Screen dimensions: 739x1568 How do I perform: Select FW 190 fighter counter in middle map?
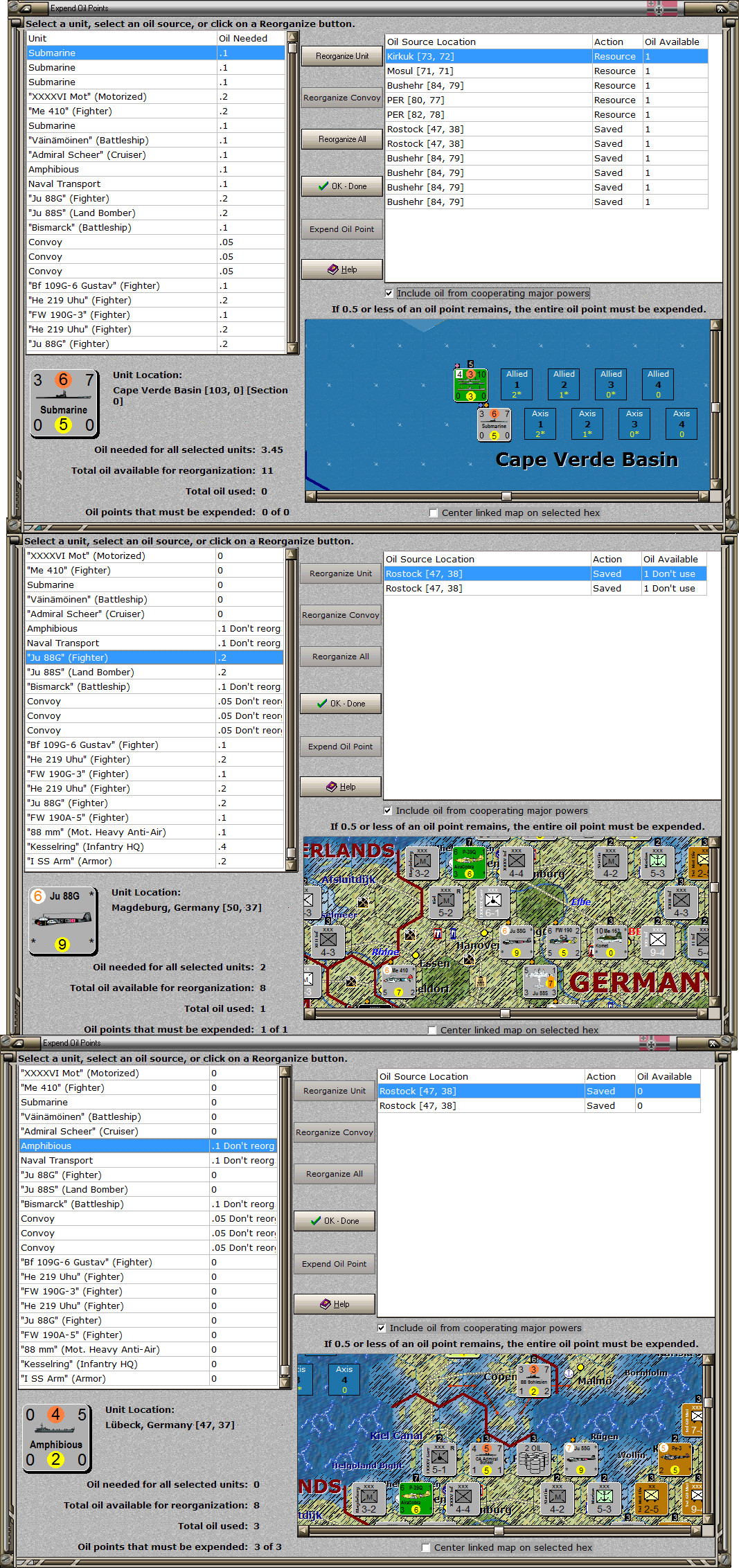(563, 942)
